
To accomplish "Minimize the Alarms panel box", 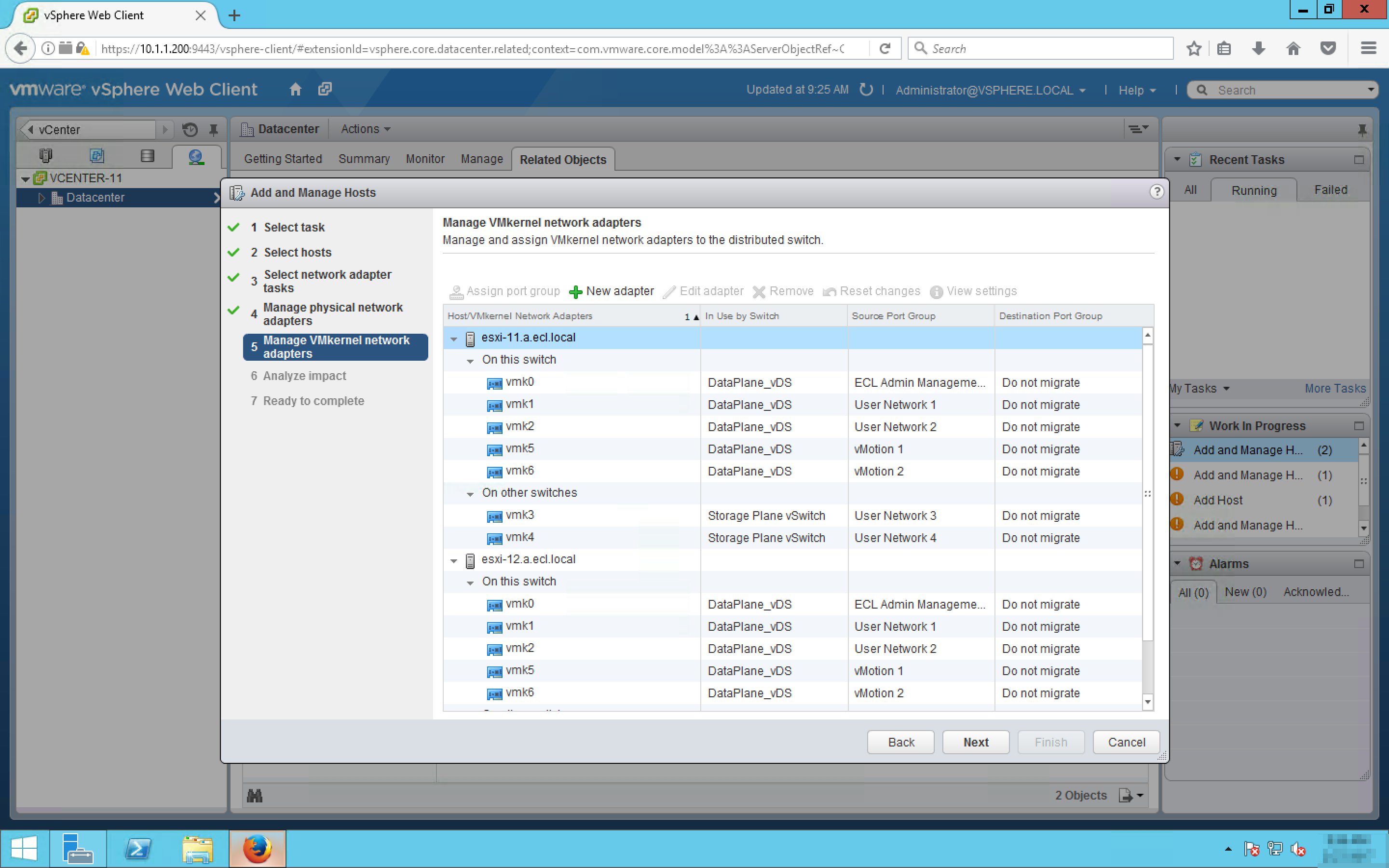I will (1358, 564).
